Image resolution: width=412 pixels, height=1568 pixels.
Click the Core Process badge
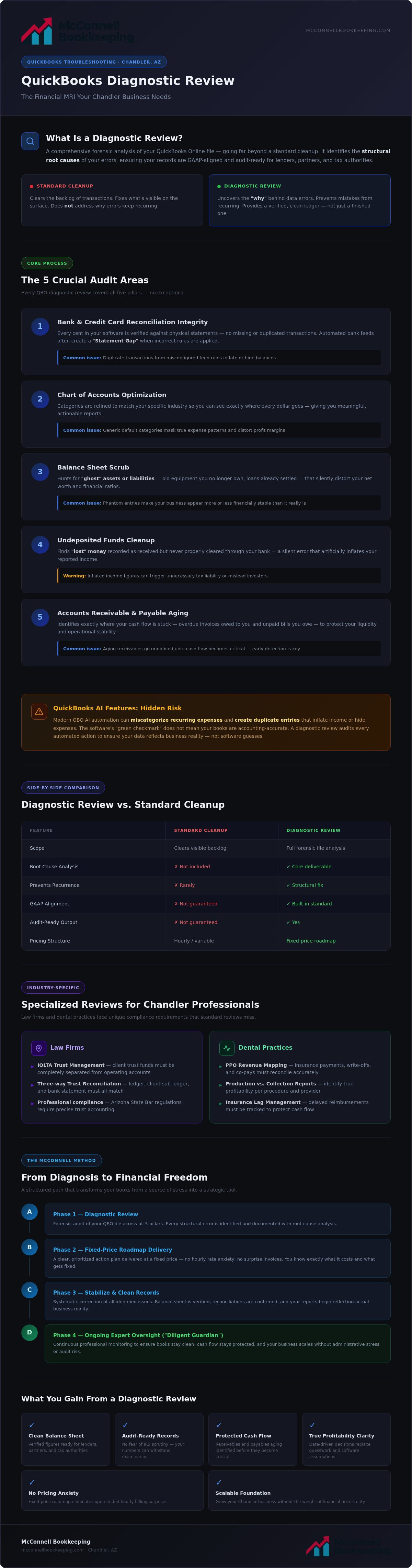47,263
